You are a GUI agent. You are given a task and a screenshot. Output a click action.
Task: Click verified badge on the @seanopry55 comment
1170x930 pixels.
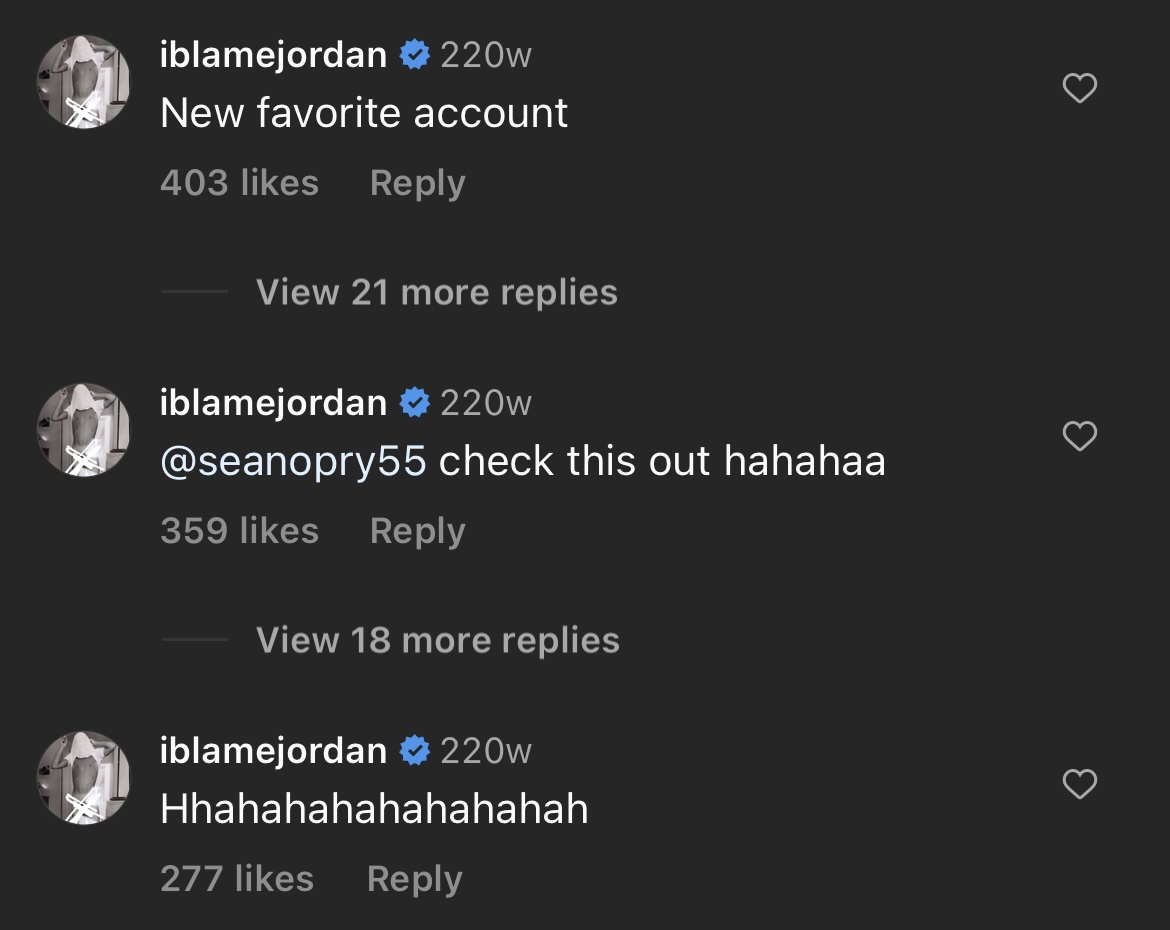coord(414,403)
